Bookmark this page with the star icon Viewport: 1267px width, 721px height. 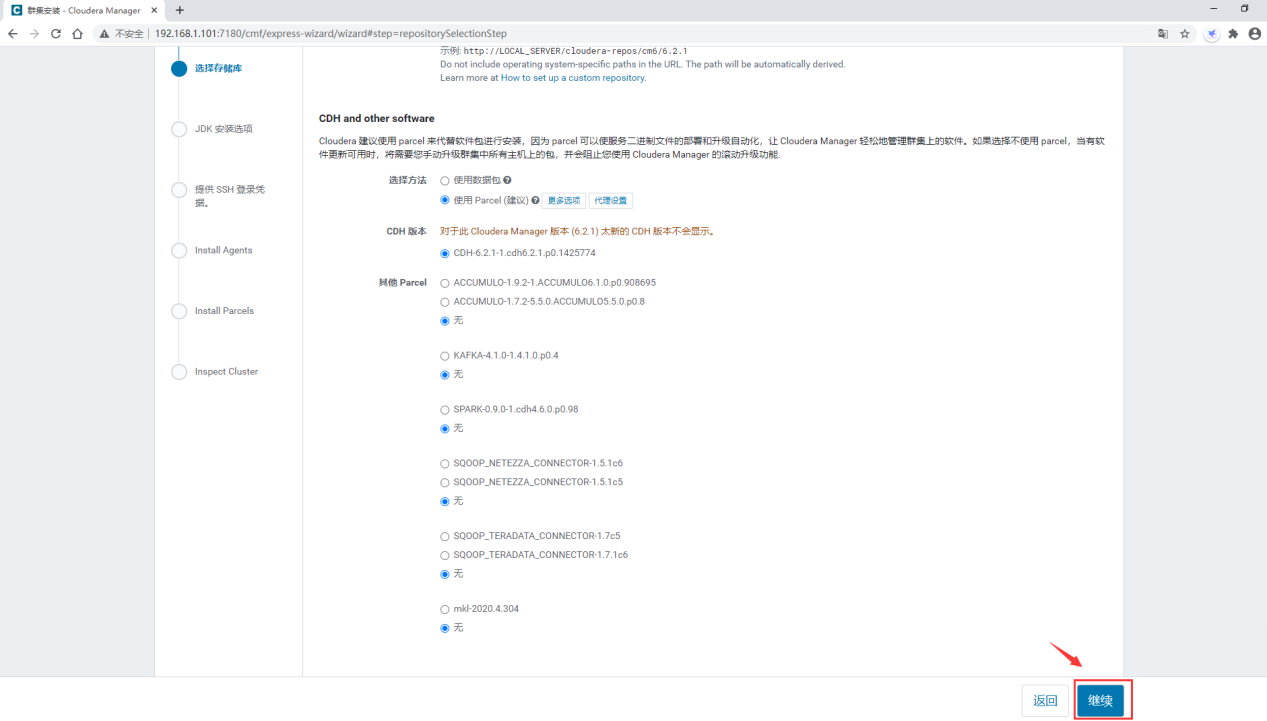tap(1185, 33)
